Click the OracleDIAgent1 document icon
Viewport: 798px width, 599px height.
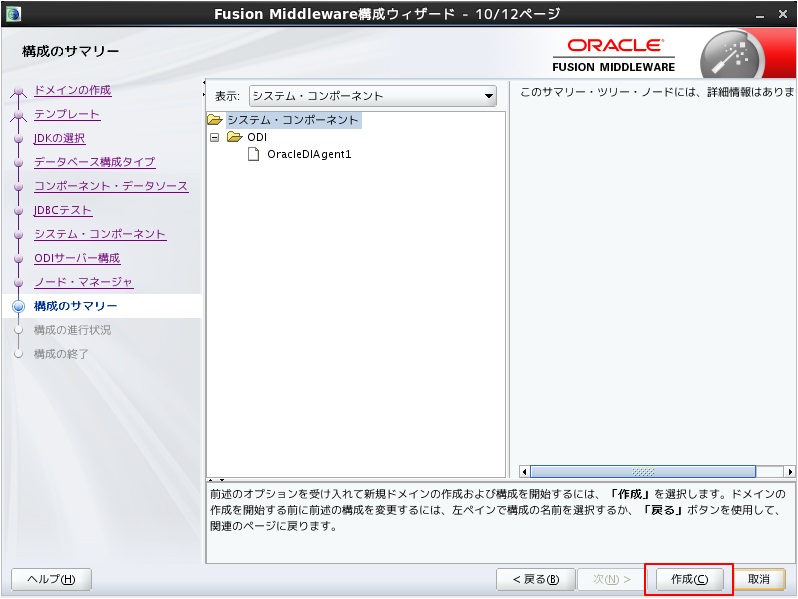click(x=253, y=154)
